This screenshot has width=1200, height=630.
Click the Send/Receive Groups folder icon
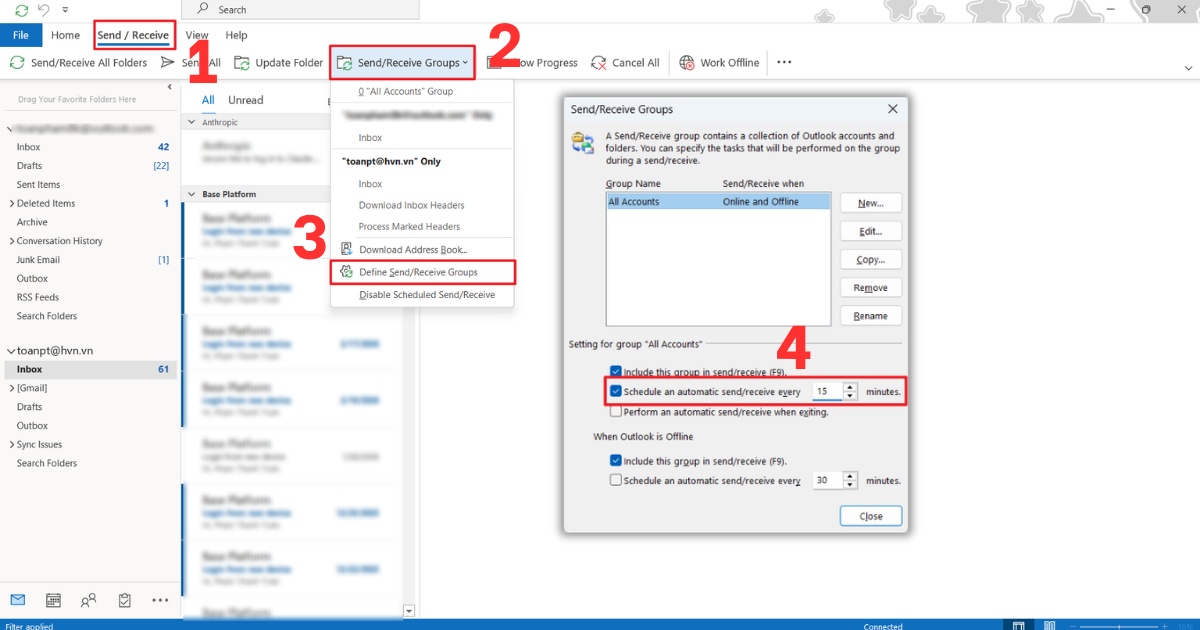(x=345, y=63)
